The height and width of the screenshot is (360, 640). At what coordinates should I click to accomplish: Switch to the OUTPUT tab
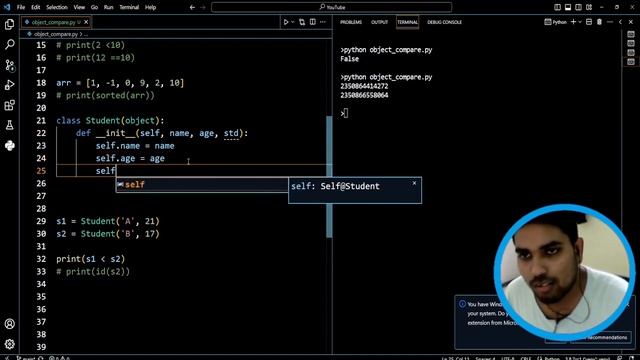point(379,22)
